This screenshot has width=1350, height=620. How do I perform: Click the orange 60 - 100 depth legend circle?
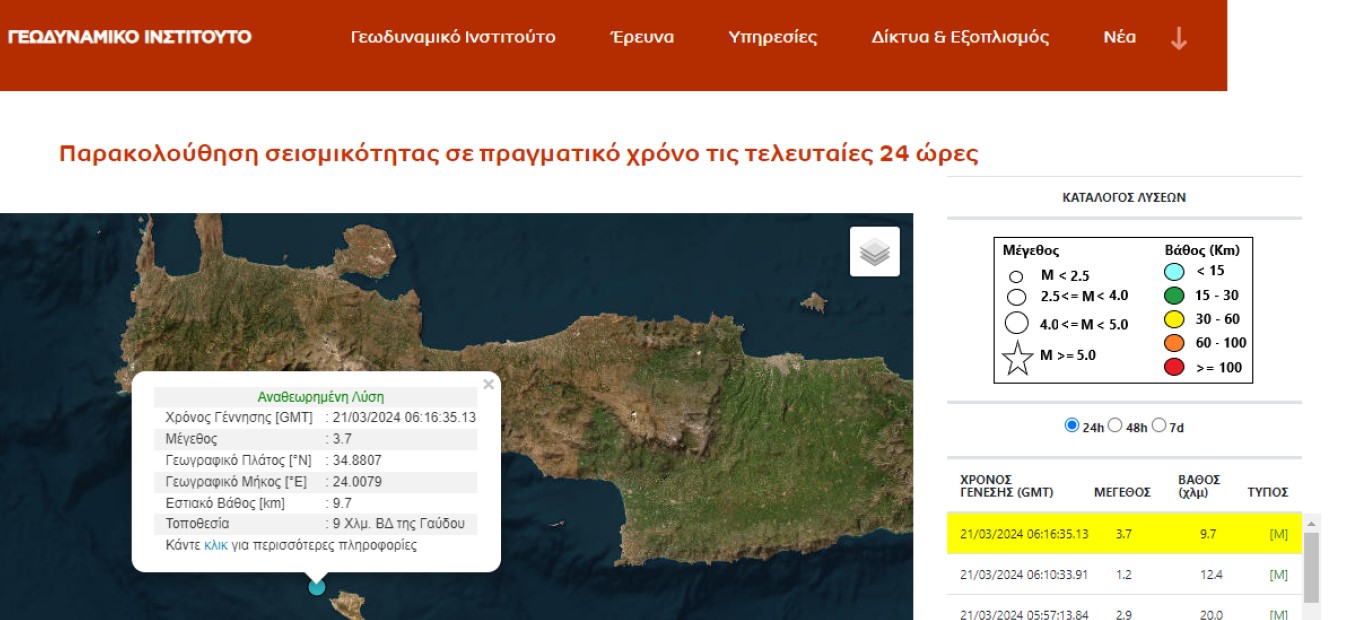[1175, 343]
